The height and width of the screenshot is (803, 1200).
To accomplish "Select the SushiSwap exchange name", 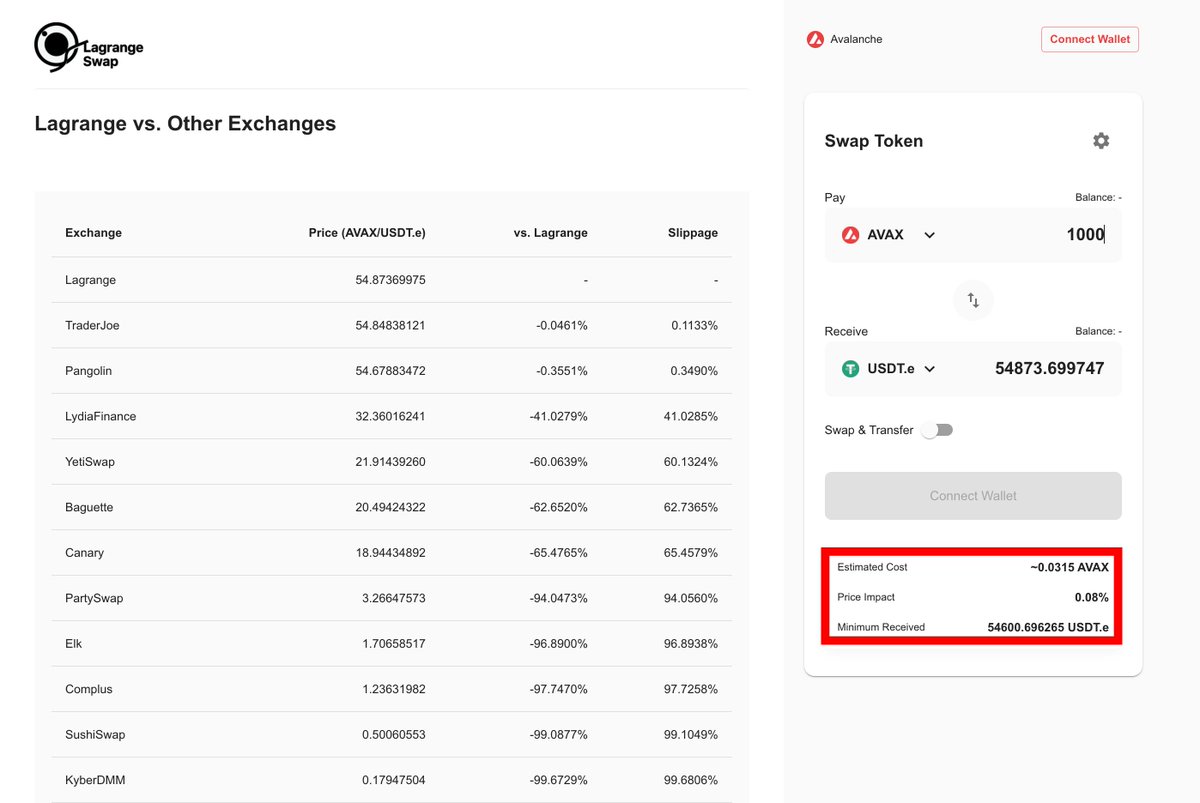I will point(95,735).
